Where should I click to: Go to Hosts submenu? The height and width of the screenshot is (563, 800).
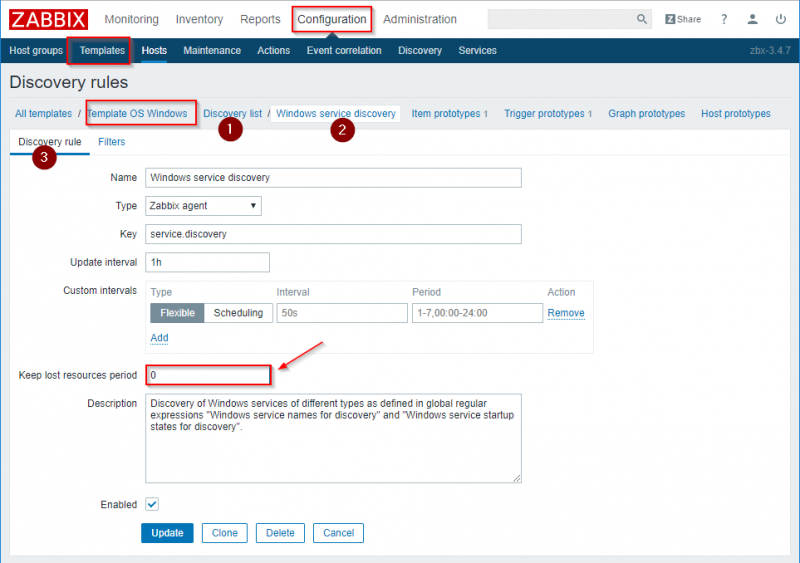pyautogui.click(x=154, y=51)
